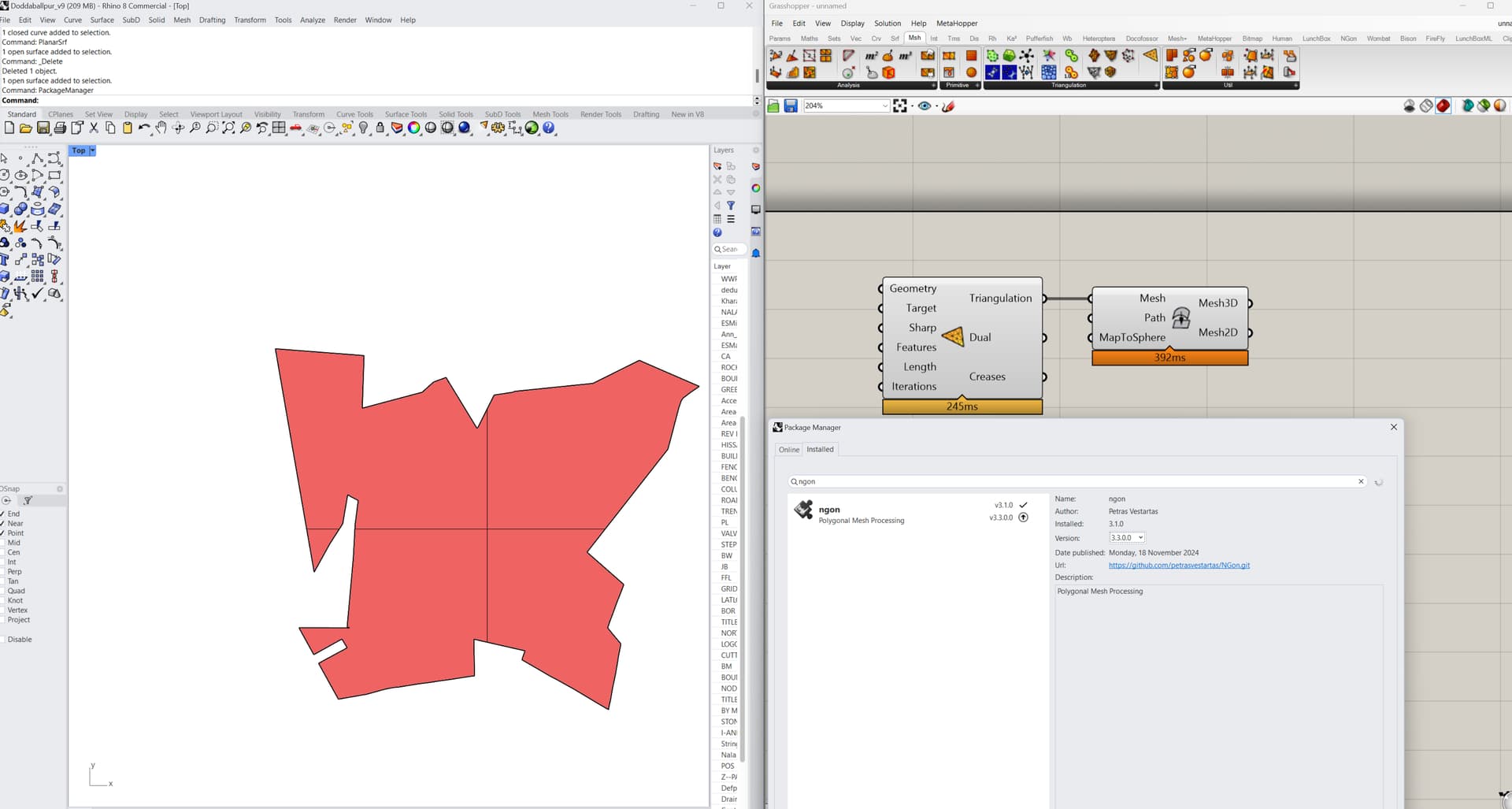This screenshot has width=1512, height=809.
Task: Toggle the Disable osnap checkbox
Action: 2,640
